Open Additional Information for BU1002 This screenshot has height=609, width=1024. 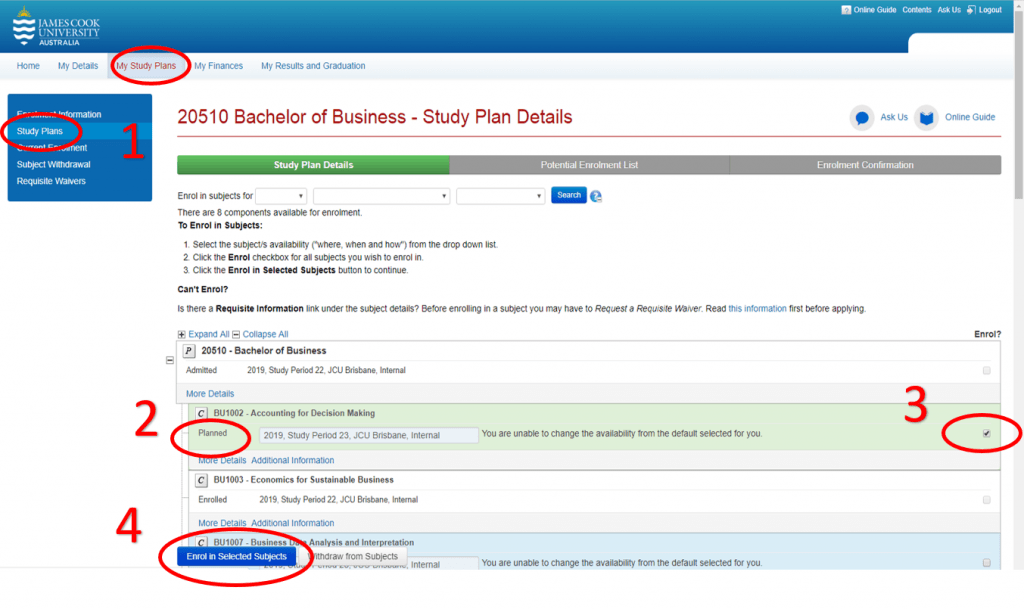pyautogui.click(x=293, y=460)
